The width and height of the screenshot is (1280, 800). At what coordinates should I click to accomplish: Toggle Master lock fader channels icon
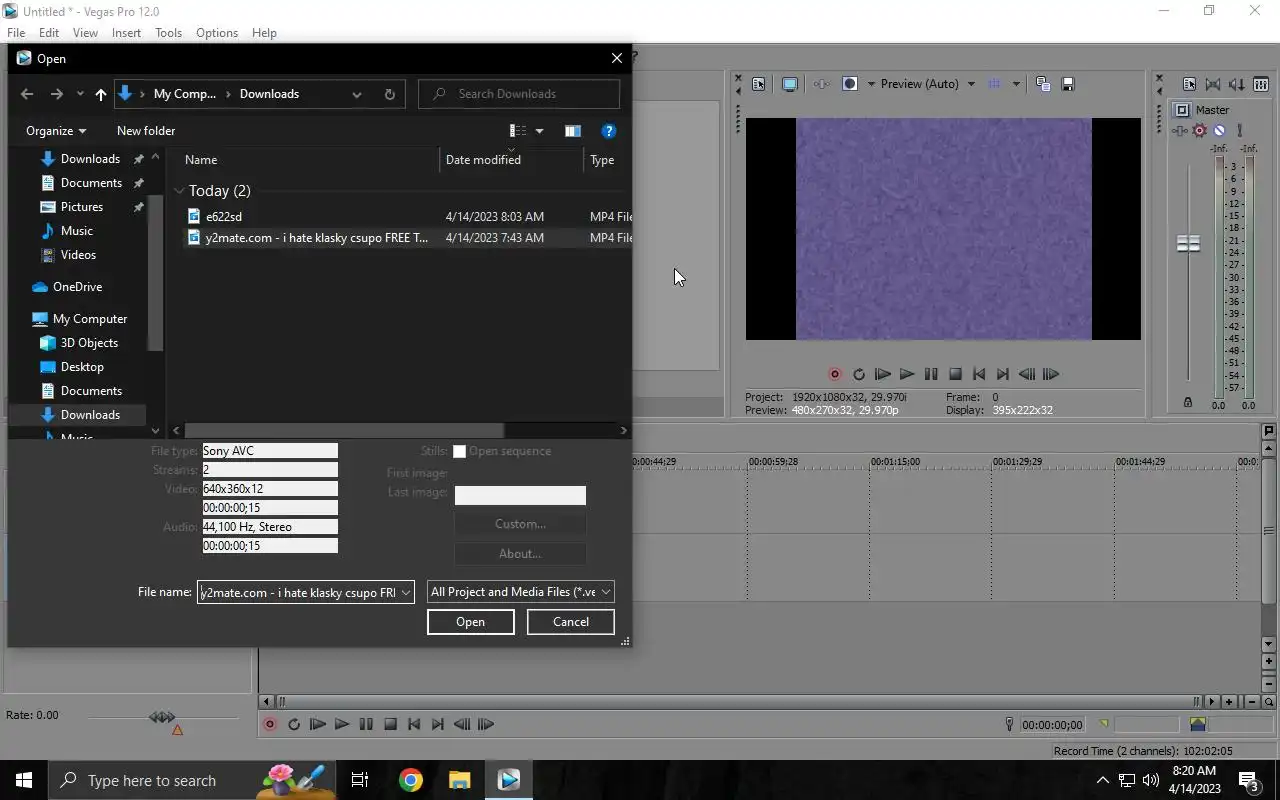[1188, 402]
